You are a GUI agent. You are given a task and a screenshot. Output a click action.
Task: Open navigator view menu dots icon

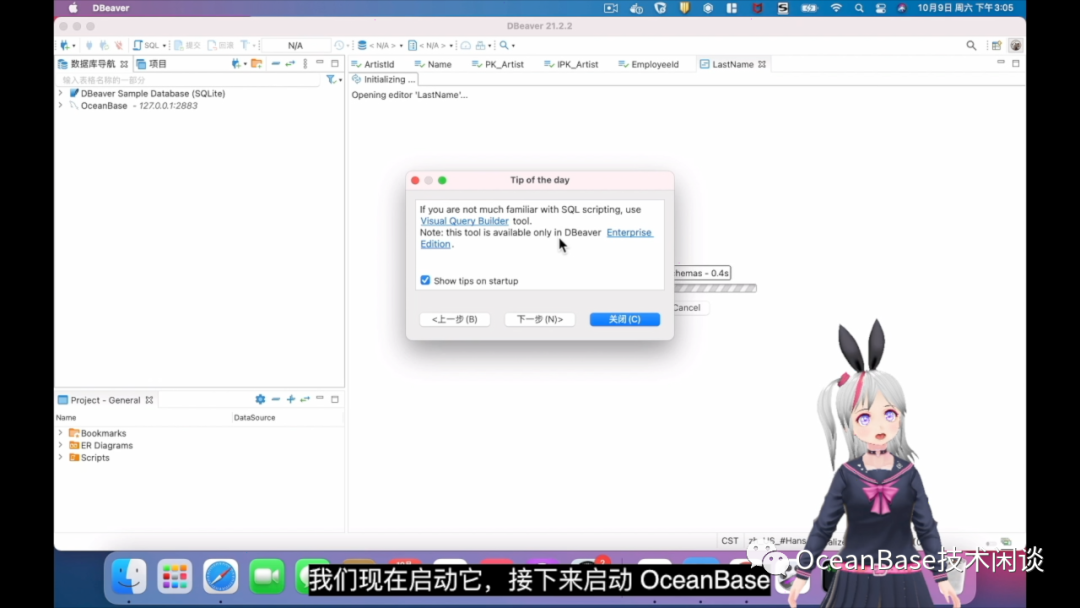click(x=305, y=64)
